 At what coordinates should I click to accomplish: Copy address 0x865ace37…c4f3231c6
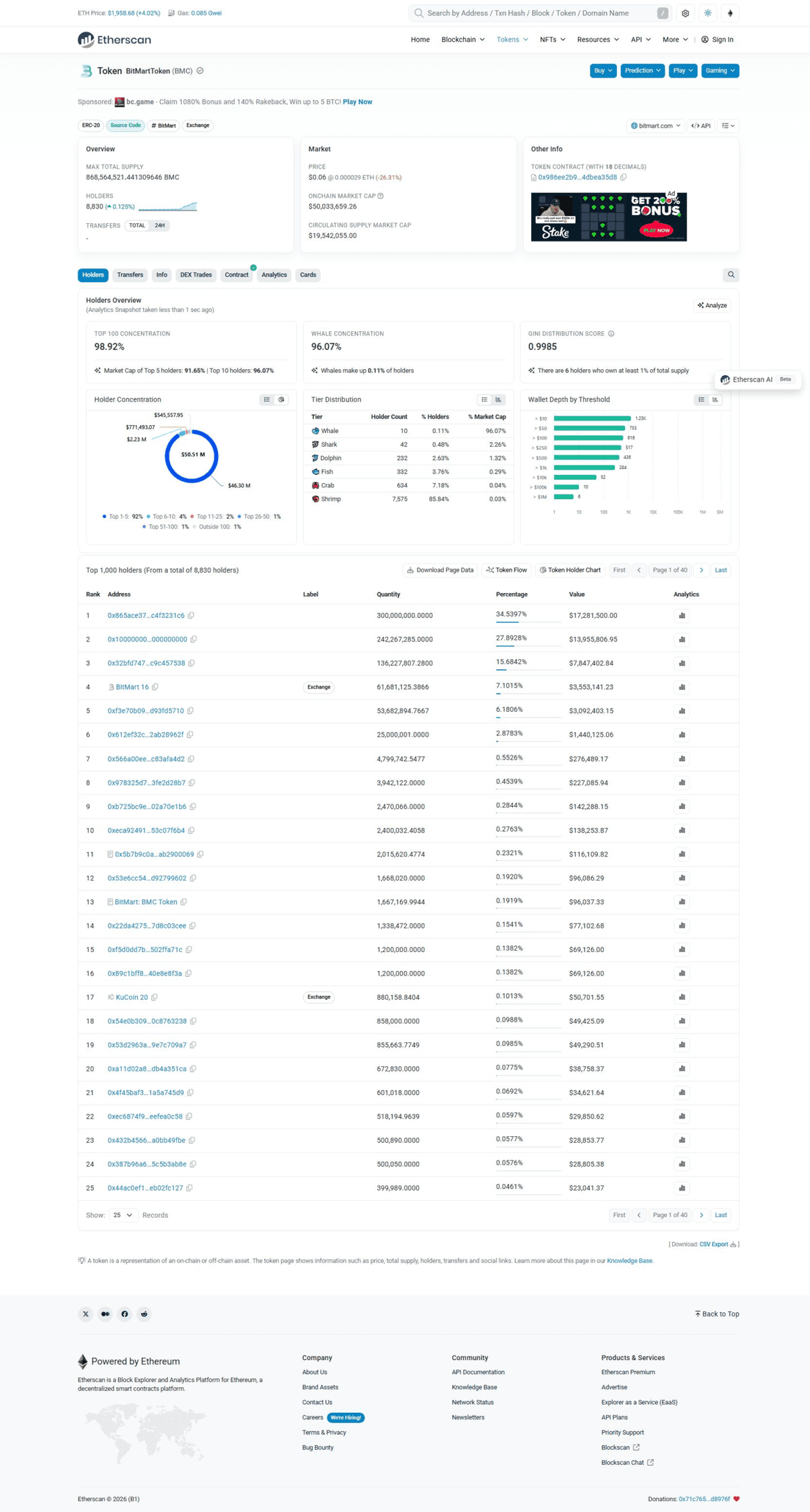pos(191,615)
